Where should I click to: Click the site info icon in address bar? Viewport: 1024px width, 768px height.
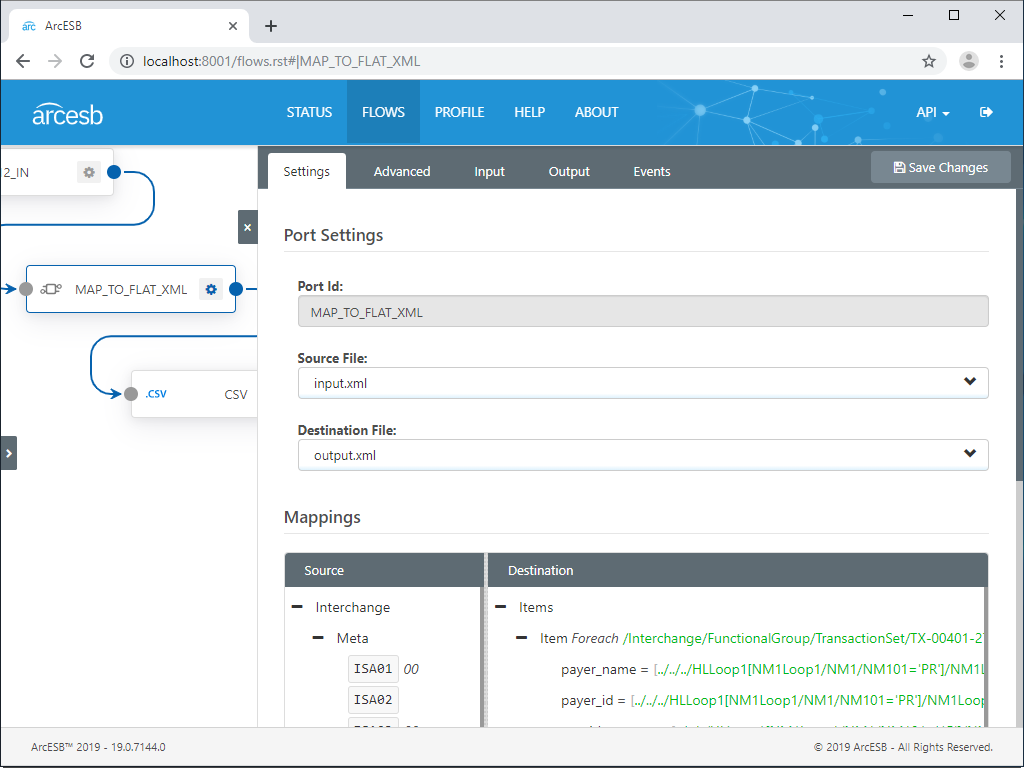[x=126, y=61]
